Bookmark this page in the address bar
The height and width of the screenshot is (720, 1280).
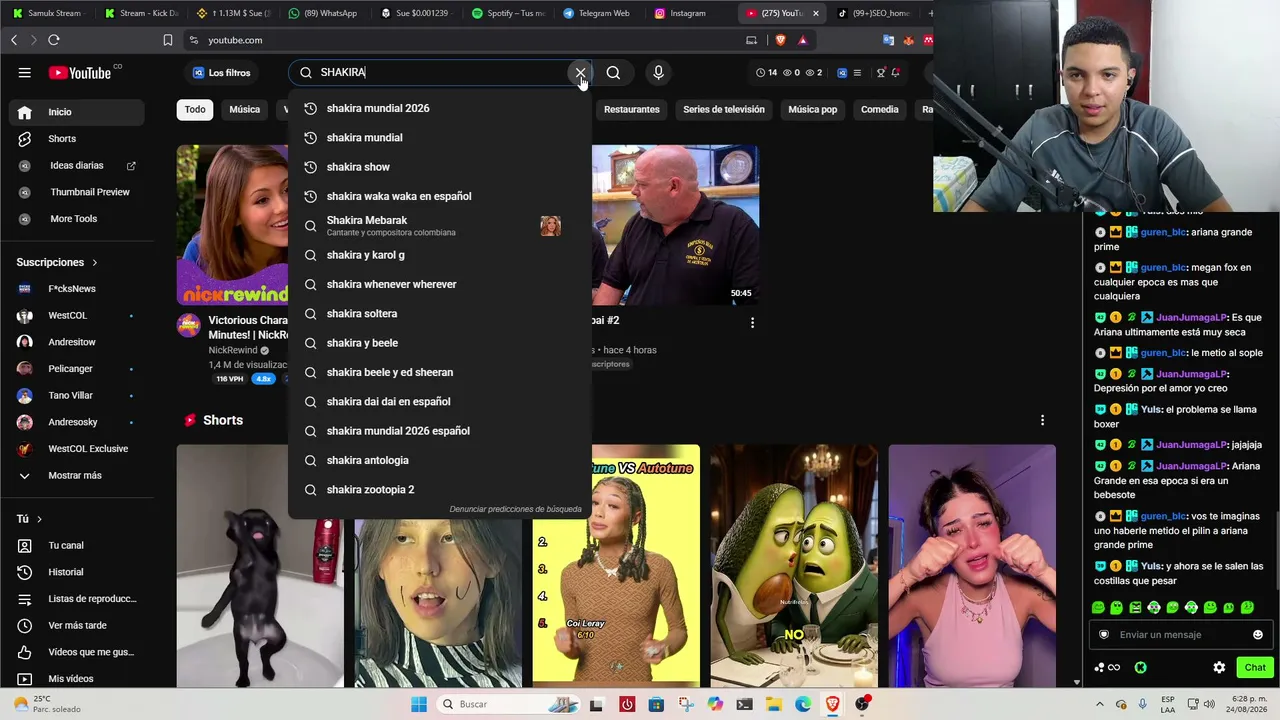[x=167, y=40]
